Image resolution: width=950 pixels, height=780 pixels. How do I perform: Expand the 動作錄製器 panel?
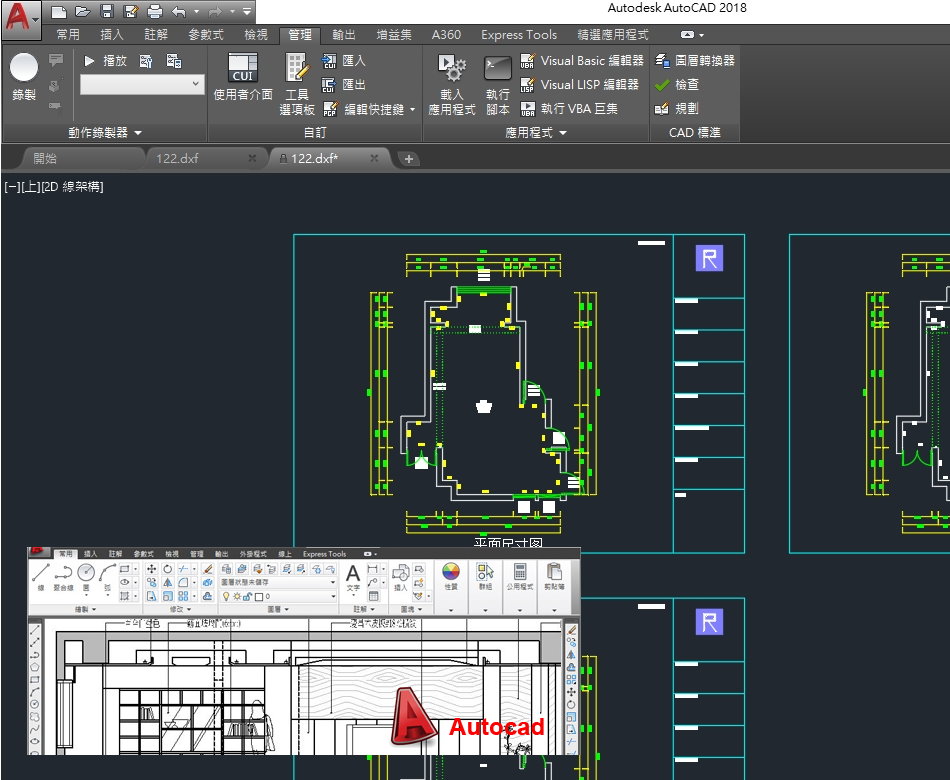(105, 132)
